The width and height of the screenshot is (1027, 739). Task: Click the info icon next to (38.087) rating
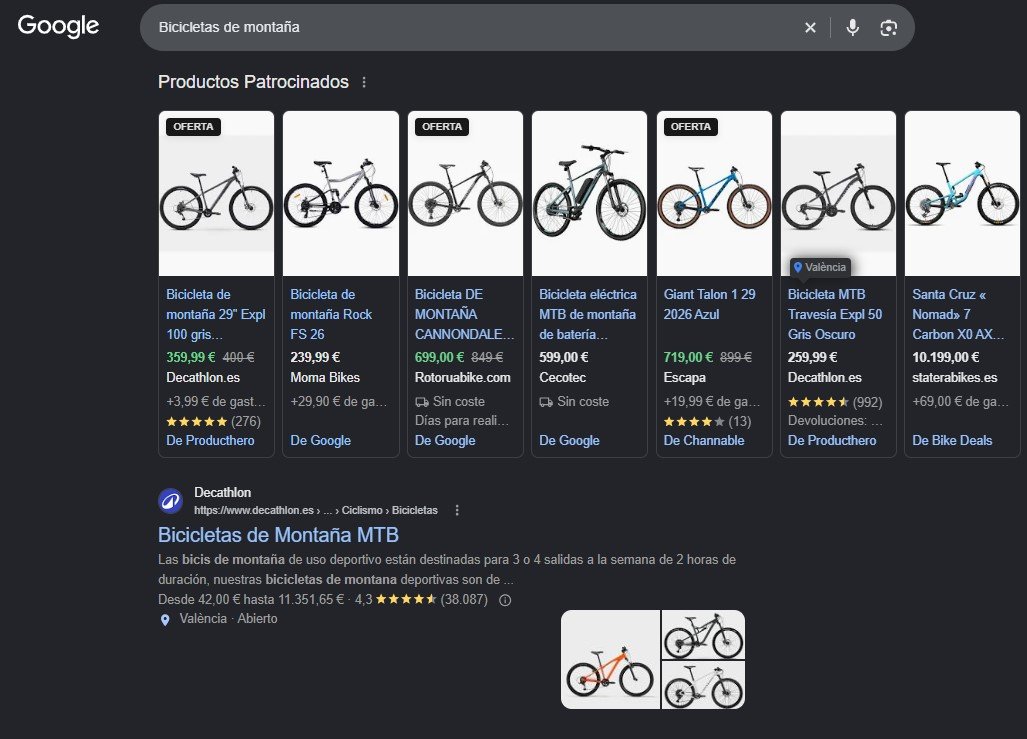(505, 600)
